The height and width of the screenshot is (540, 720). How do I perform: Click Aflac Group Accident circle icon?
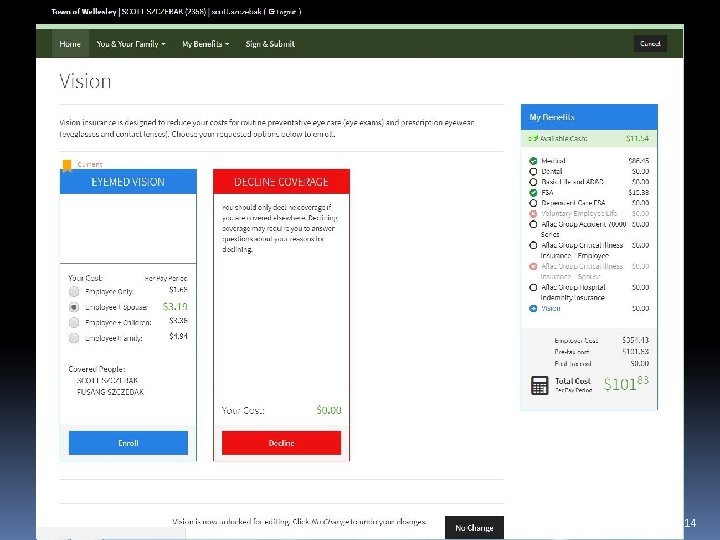tap(533, 224)
